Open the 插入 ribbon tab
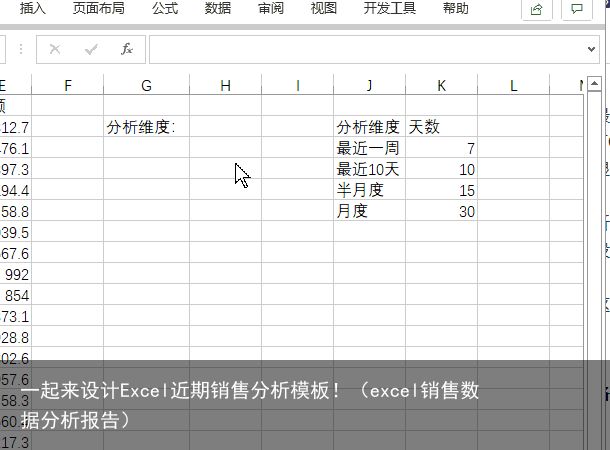The height and width of the screenshot is (450, 610). [x=33, y=8]
